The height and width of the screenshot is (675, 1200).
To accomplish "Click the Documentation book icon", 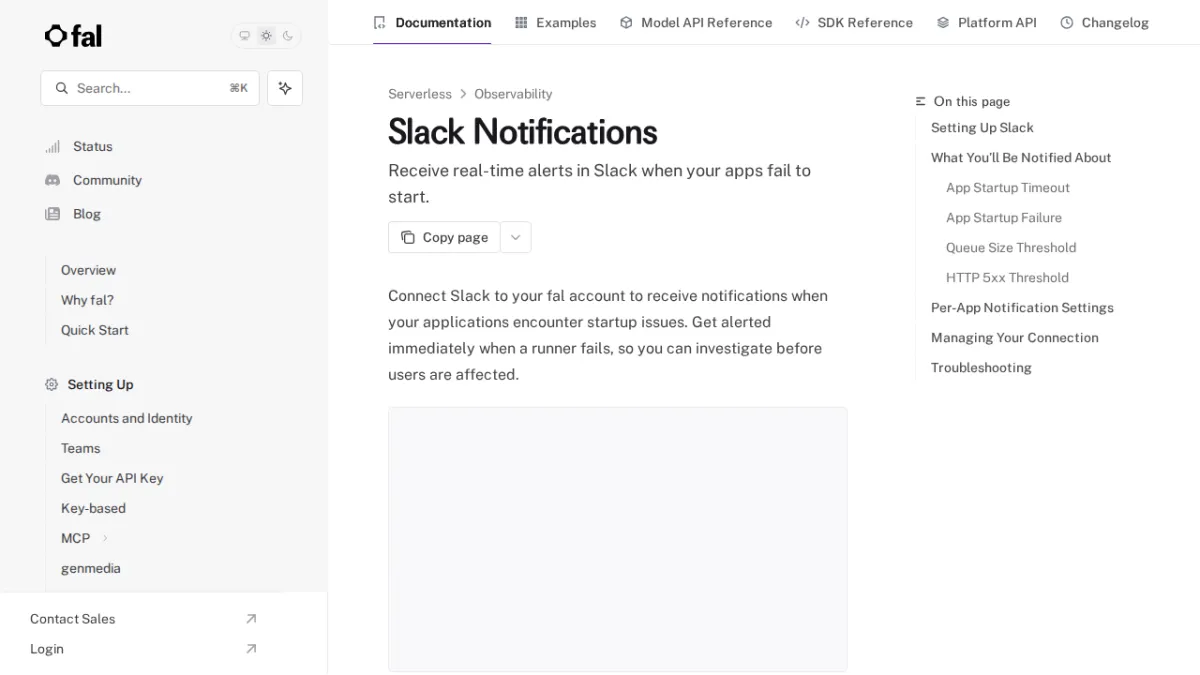I will click(380, 22).
